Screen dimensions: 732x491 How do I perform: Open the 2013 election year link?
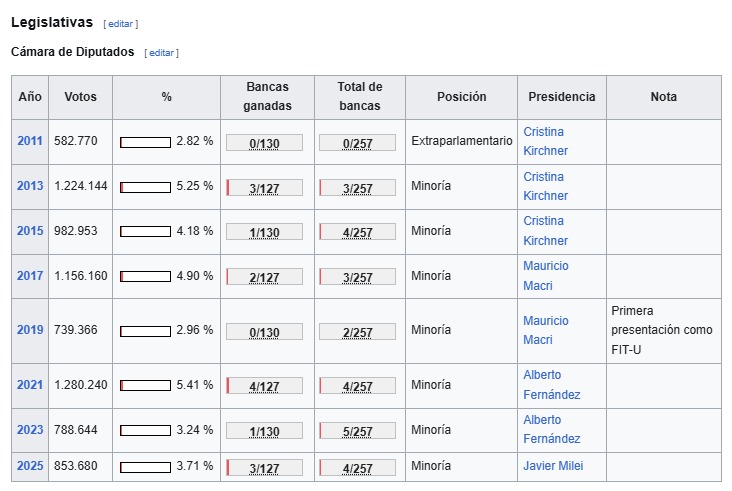(30, 186)
